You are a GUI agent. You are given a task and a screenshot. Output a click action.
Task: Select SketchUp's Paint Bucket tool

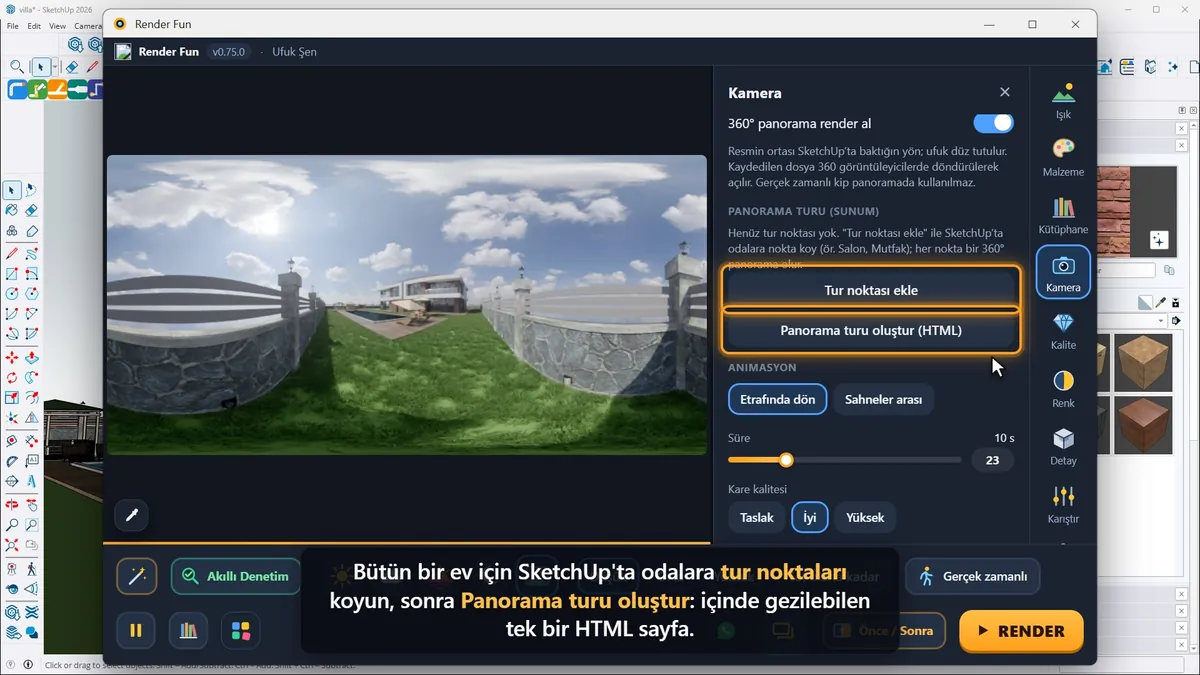click(x=11, y=210)
